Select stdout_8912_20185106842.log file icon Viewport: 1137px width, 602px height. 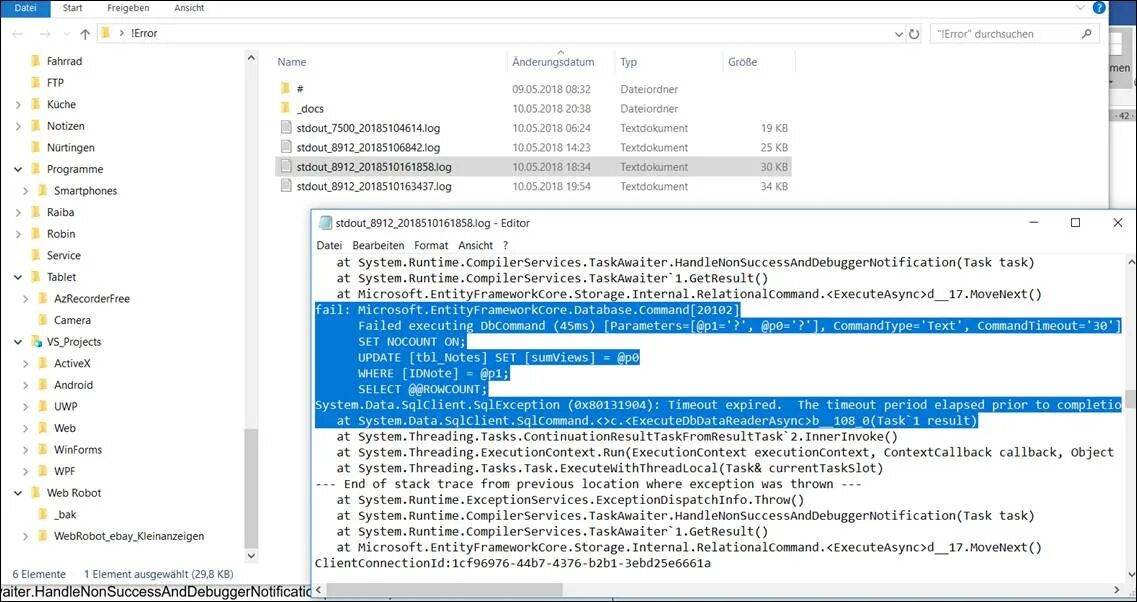[285, 147]
